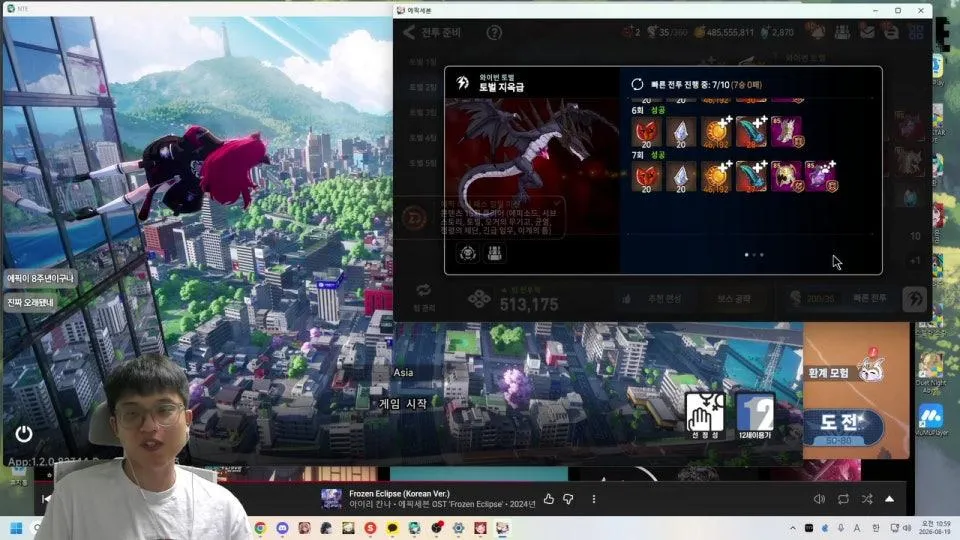The height and width of the screenshot is (540, 960).
Task: Open the Asia server selector
Action: point(403,372)
